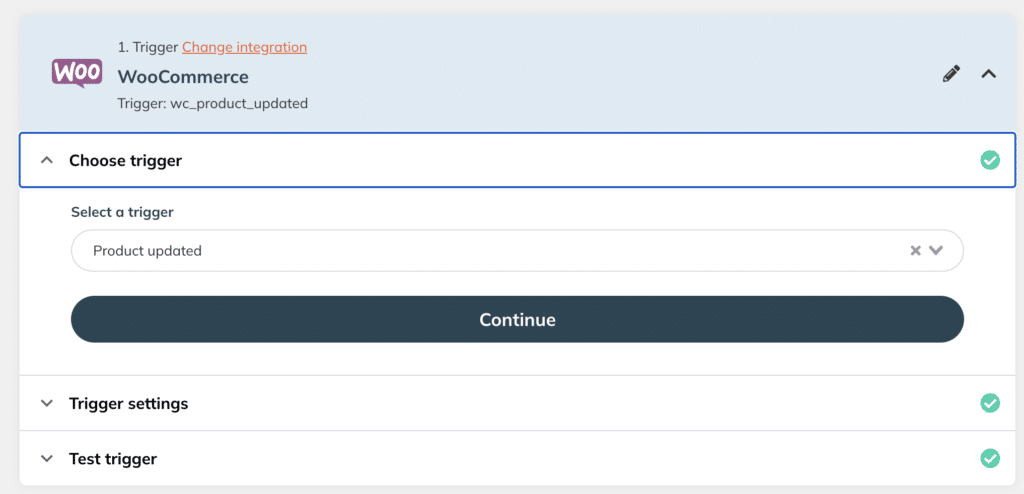
Task: Click the green checkmark beside Choose trigger
Action: tap(990, 160)
